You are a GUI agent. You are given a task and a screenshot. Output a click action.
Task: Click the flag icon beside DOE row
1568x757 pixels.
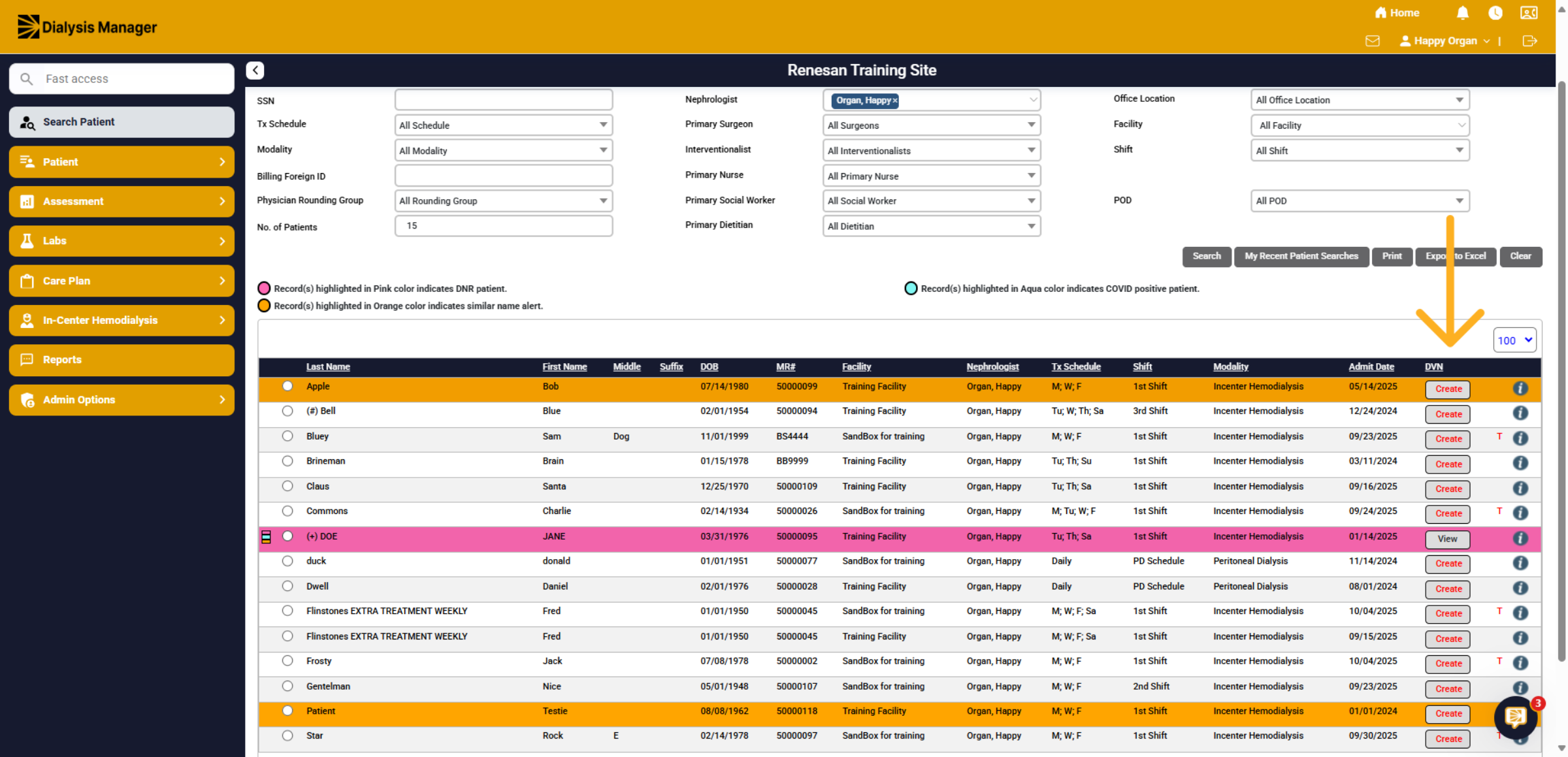pos(266,537)
